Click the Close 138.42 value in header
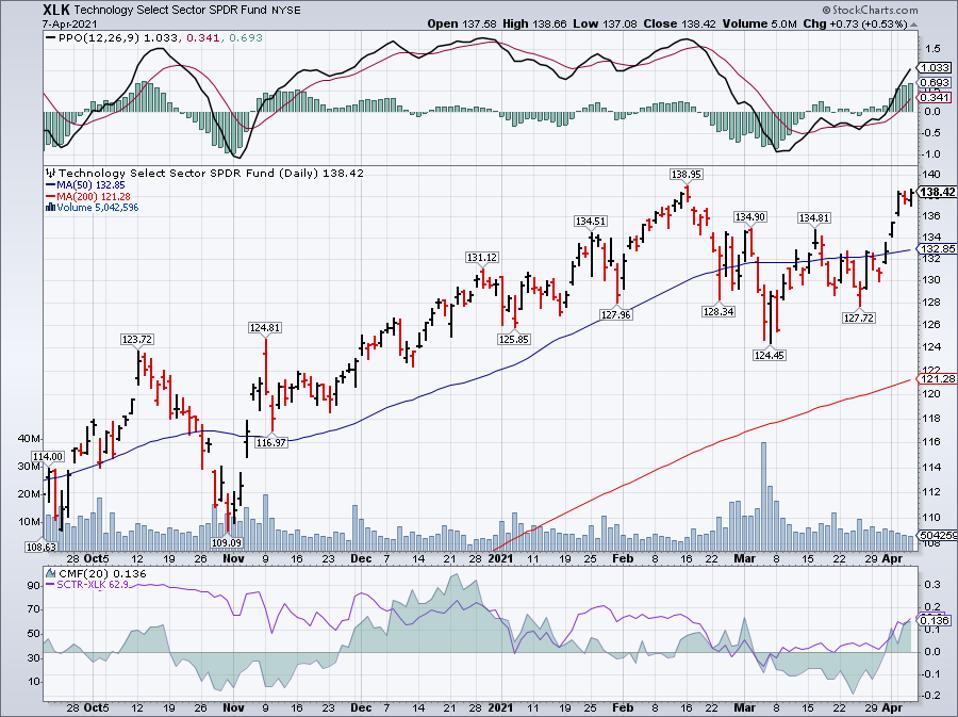The height and width of the screenshot is (717, 958). 680,24
